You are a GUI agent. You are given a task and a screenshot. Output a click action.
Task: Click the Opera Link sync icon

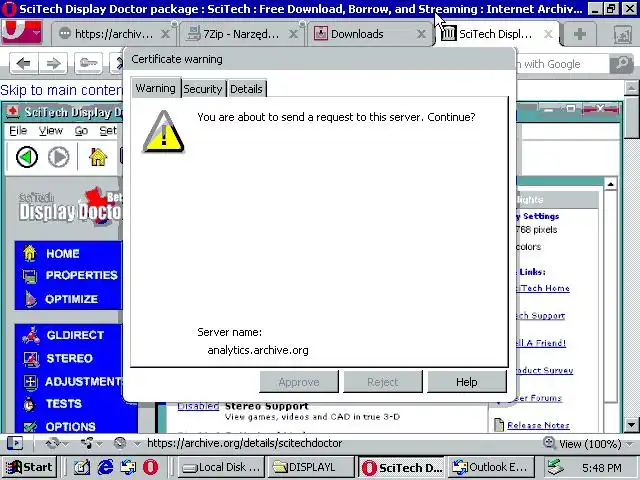tap(52, 443)
